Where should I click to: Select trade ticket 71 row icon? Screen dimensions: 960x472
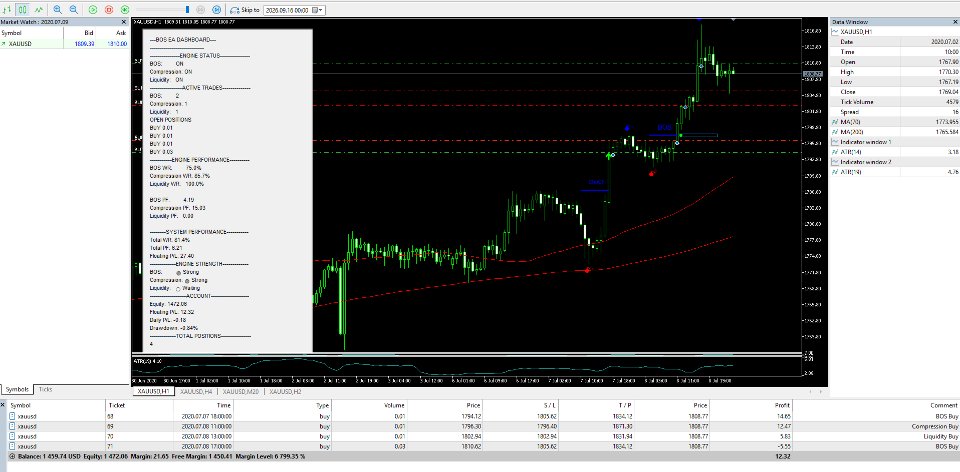tap(13, 446)
